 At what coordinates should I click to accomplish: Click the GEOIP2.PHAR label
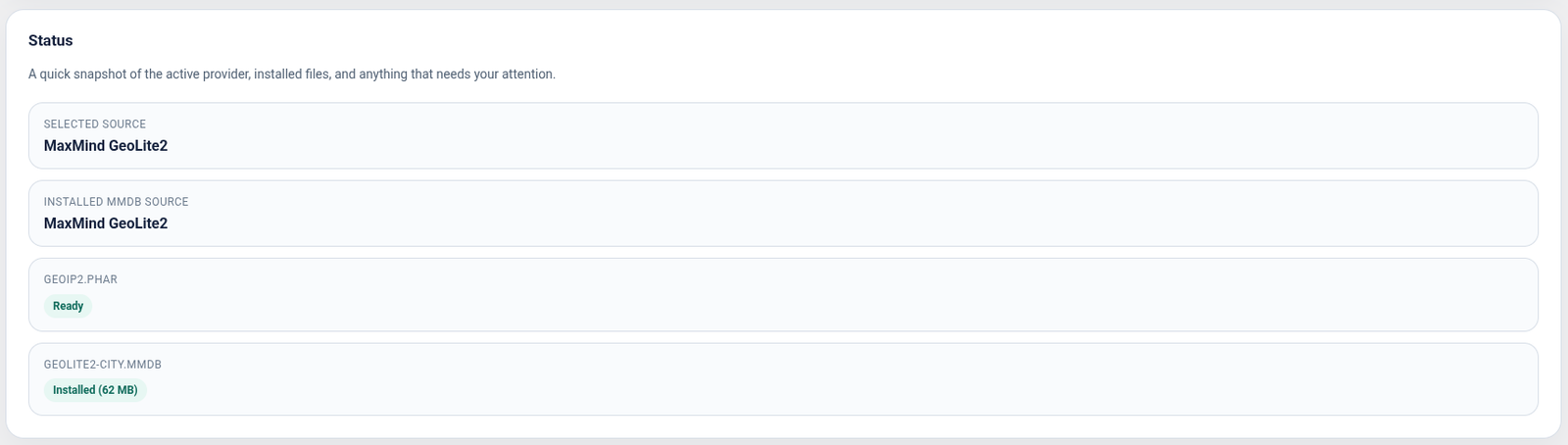pyautogui.click(x=80, y=279)
